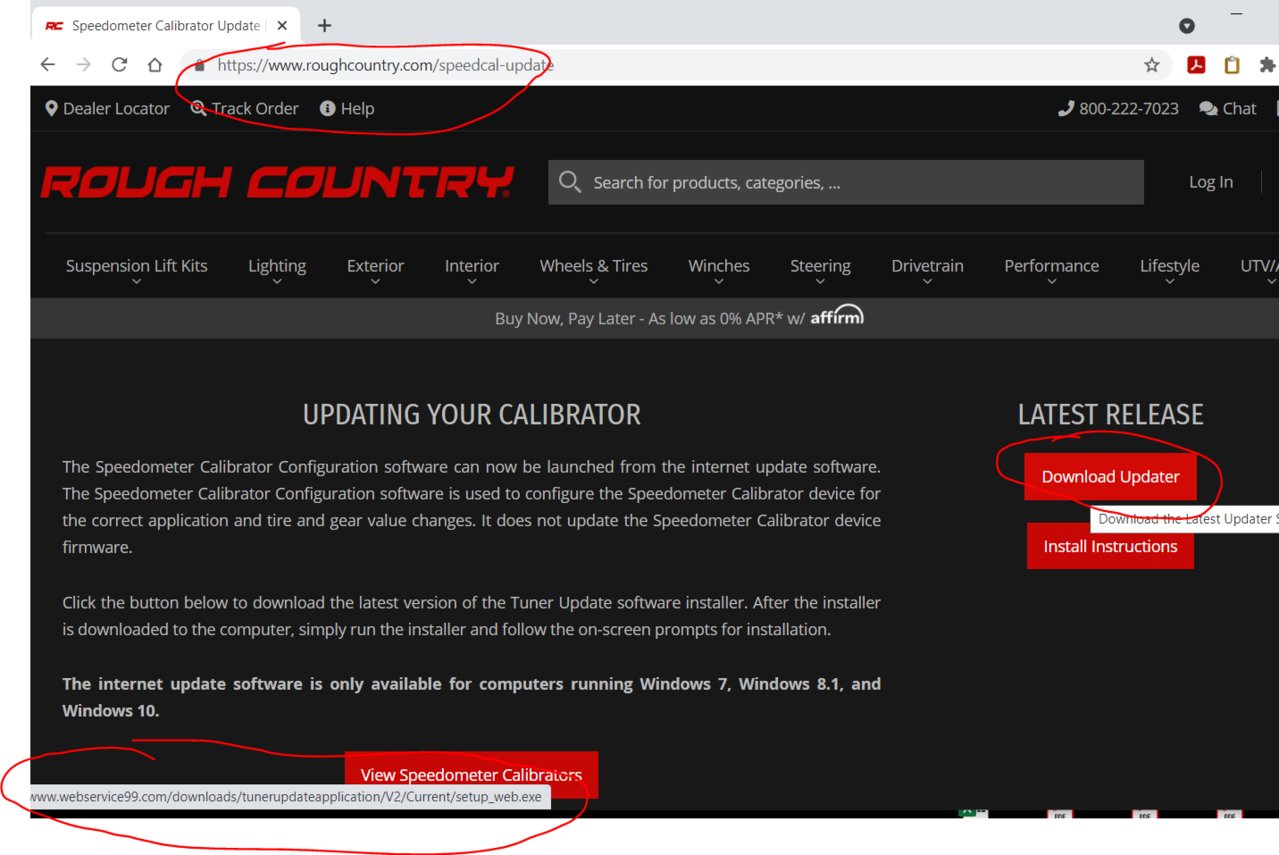
Task: Open the Help link
Action: [347, 108]
